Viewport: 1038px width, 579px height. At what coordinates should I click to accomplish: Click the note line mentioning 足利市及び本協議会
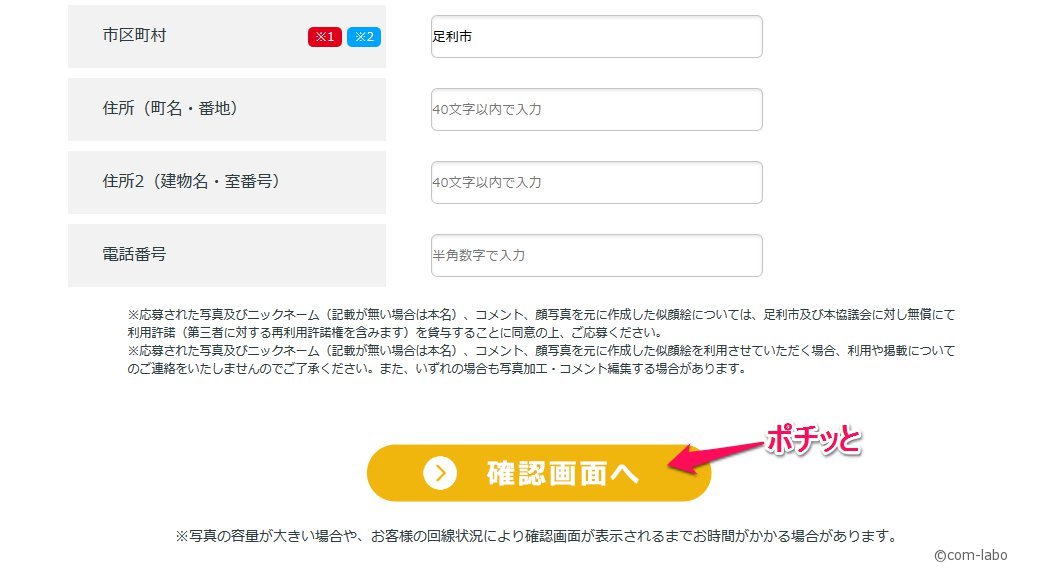tap(542, 314)
